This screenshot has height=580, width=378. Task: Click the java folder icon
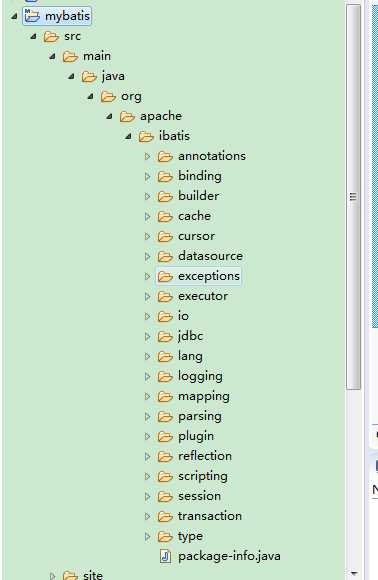tap(89, 76)
